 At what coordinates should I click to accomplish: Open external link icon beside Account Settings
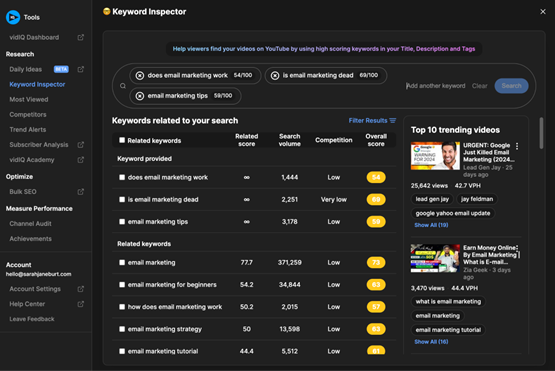pyautogui.click(x=81, y=289)
